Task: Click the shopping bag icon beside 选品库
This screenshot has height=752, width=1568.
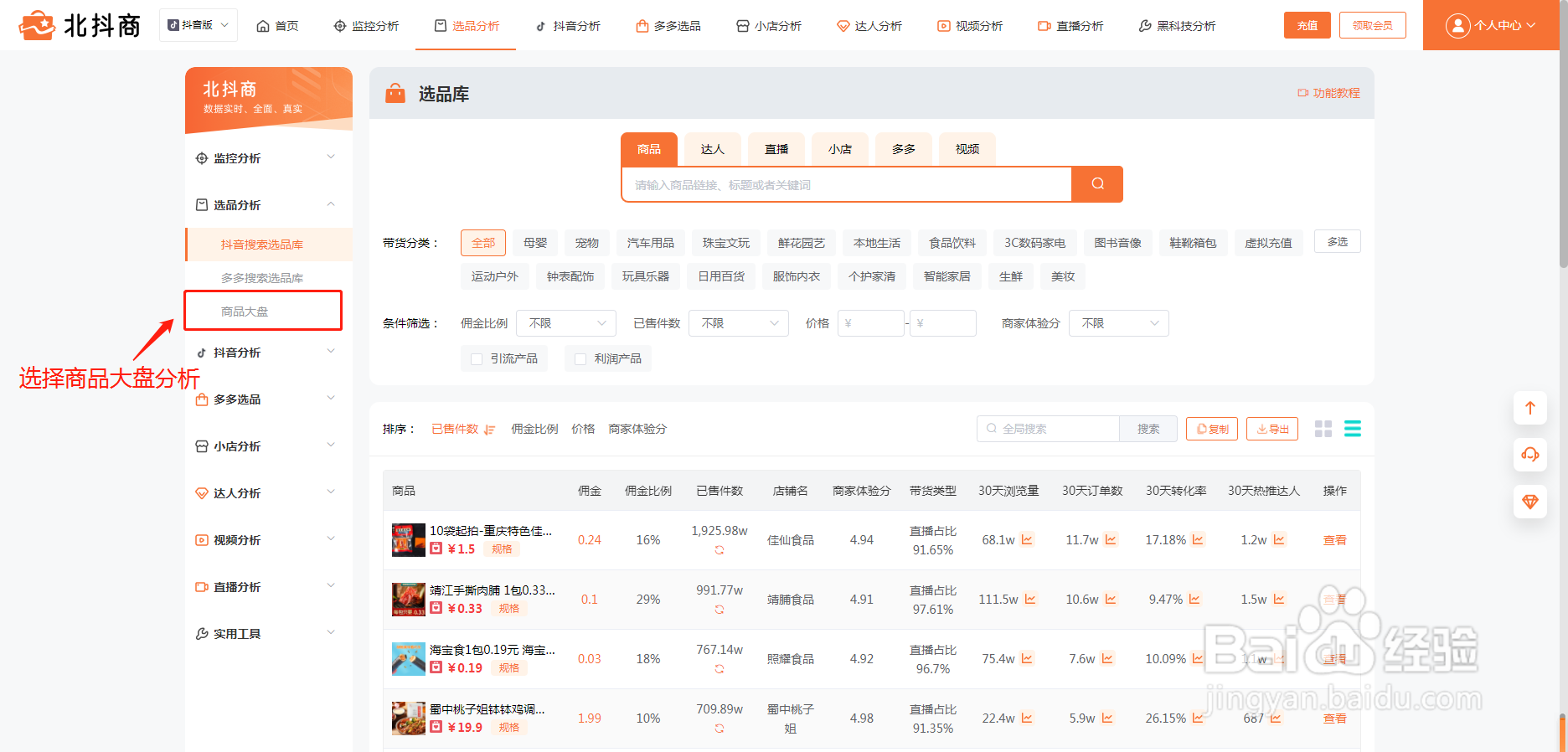Action: [395, 93]
